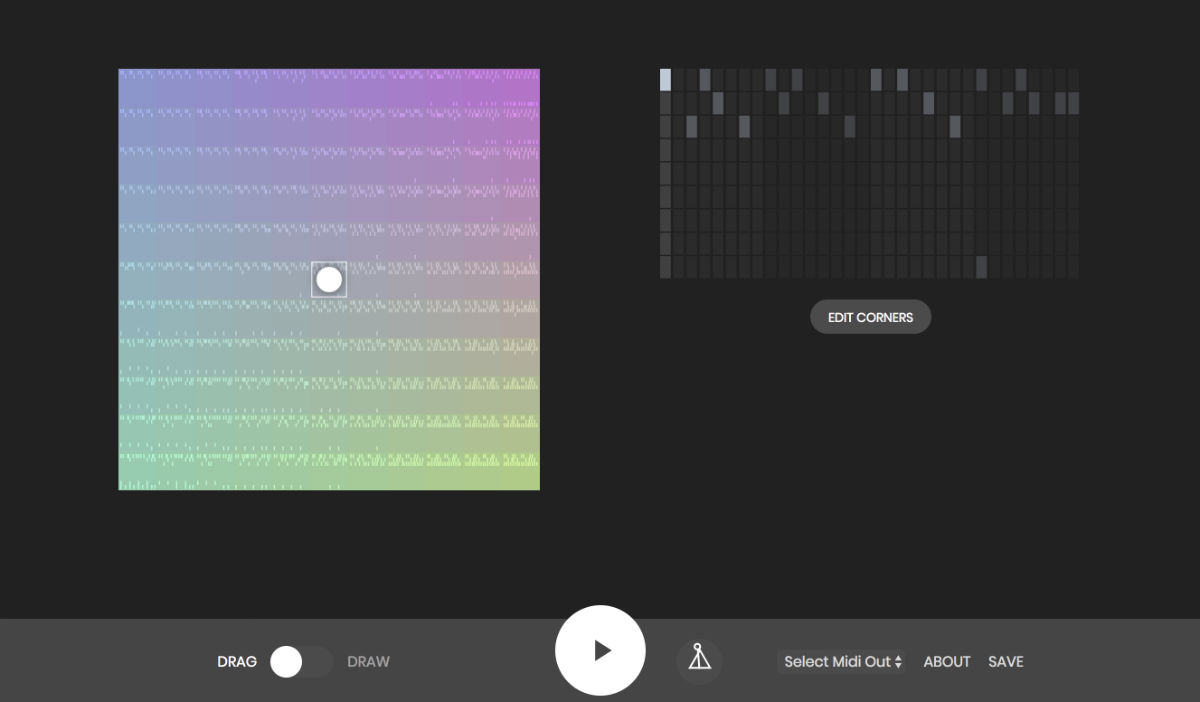Click the EDIT CORNERS button
Screen dimensions: 1200x702
pos(870,317)
